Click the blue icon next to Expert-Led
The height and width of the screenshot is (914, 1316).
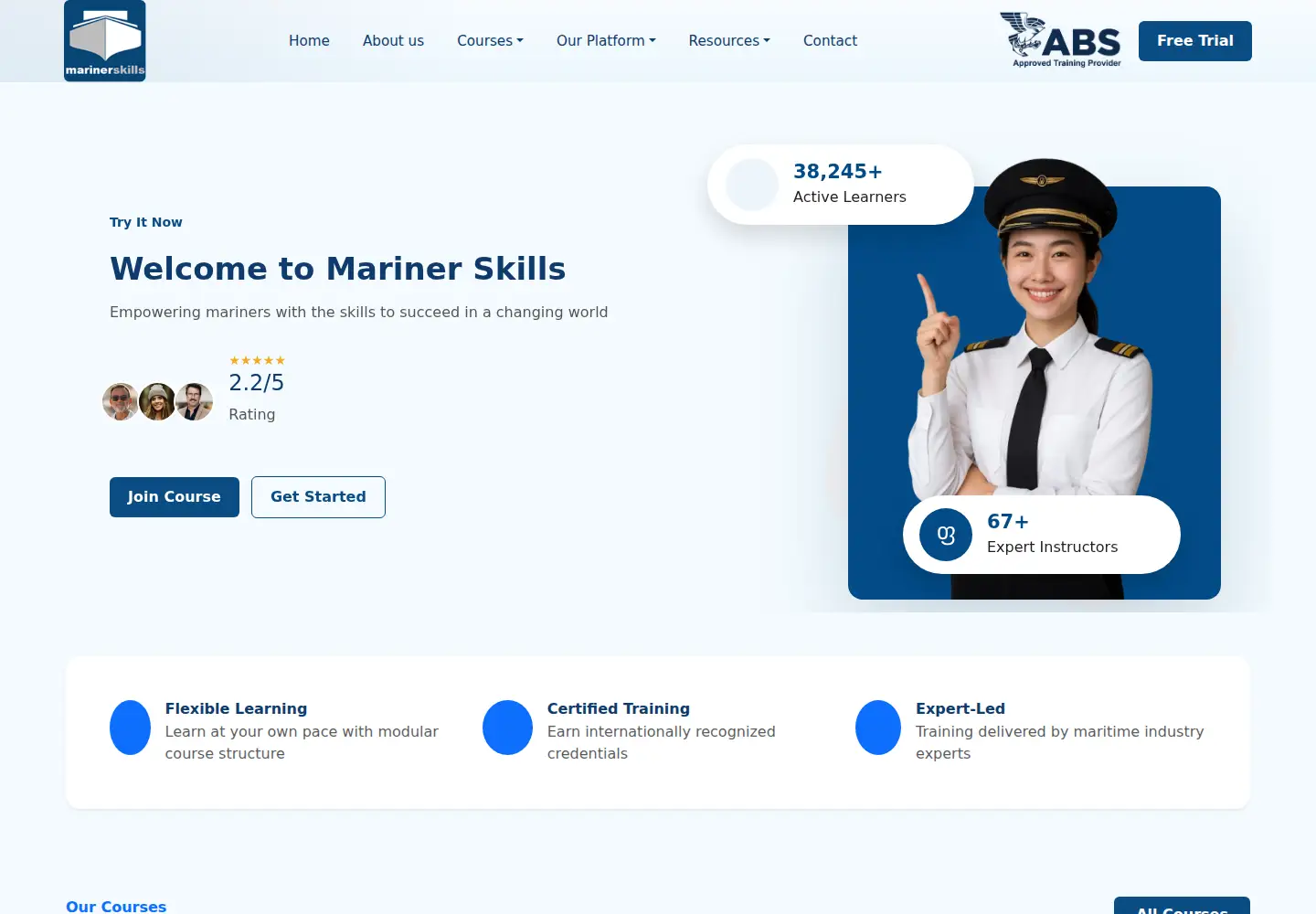click(x=878, y=728)
